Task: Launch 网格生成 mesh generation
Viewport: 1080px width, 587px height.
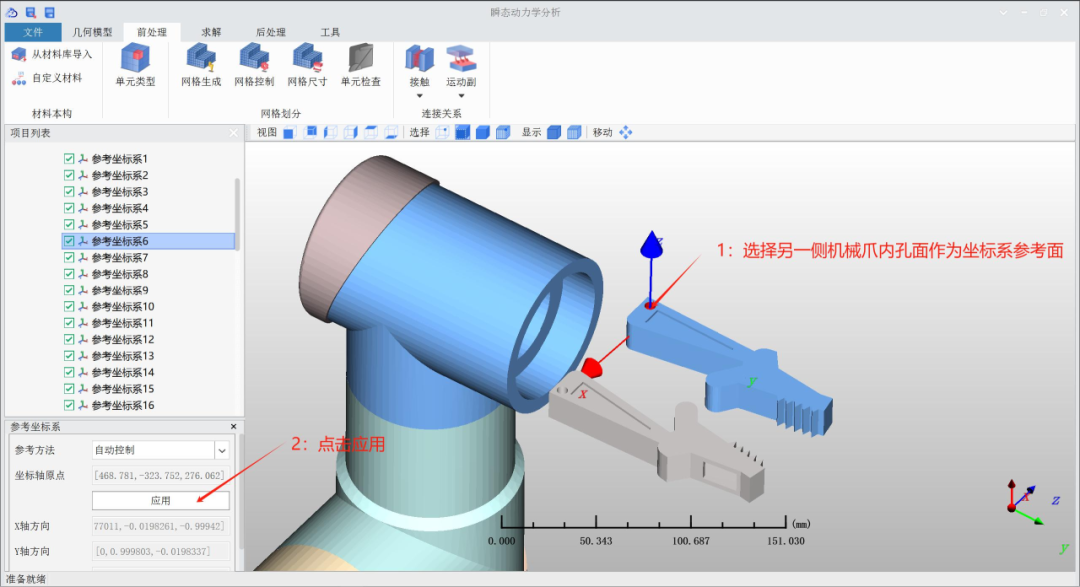Action: pos(201,66)
